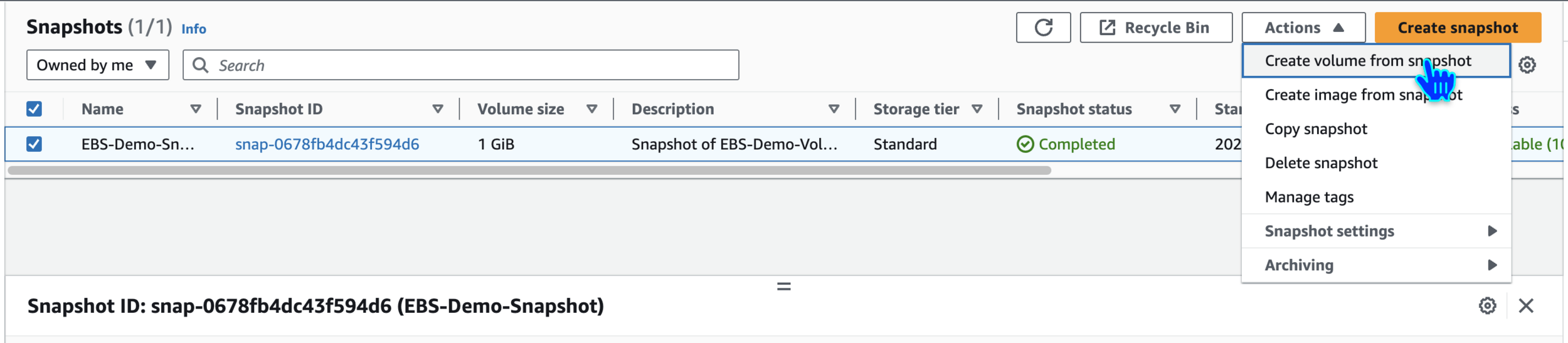Expand the Snapshot settings submenu
The image size is (1568, 343).
coord(1376,231)
